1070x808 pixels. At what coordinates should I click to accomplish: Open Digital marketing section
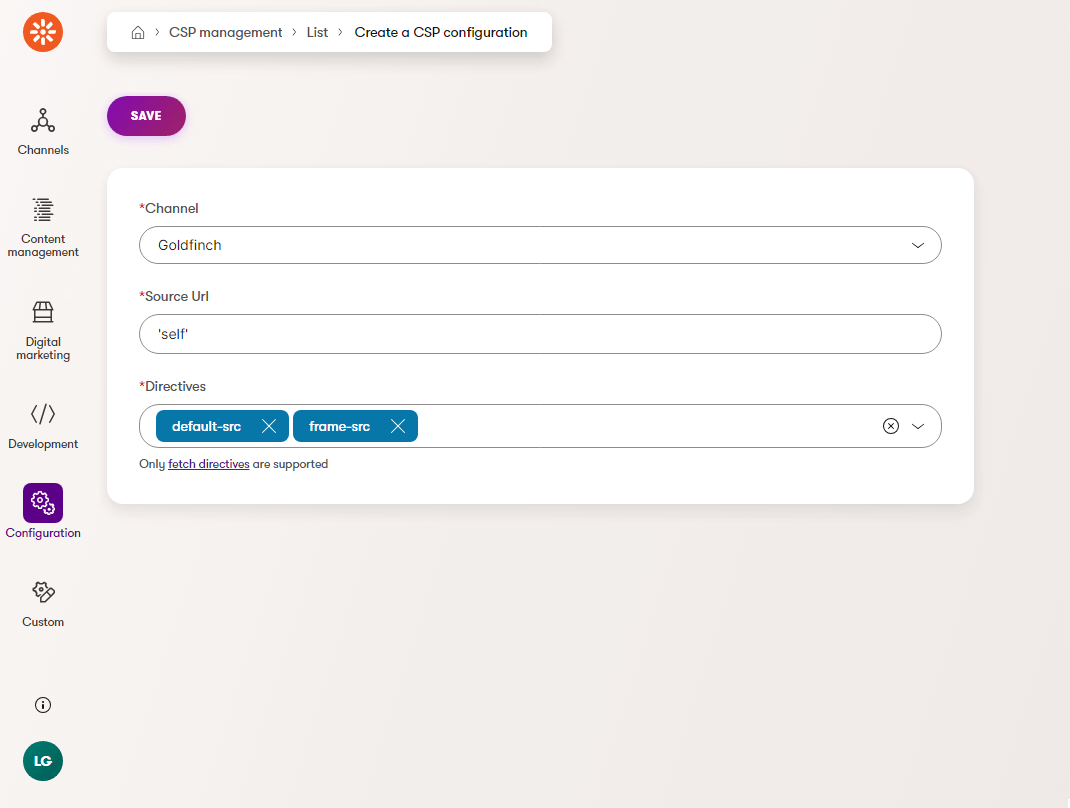point(43,330)
